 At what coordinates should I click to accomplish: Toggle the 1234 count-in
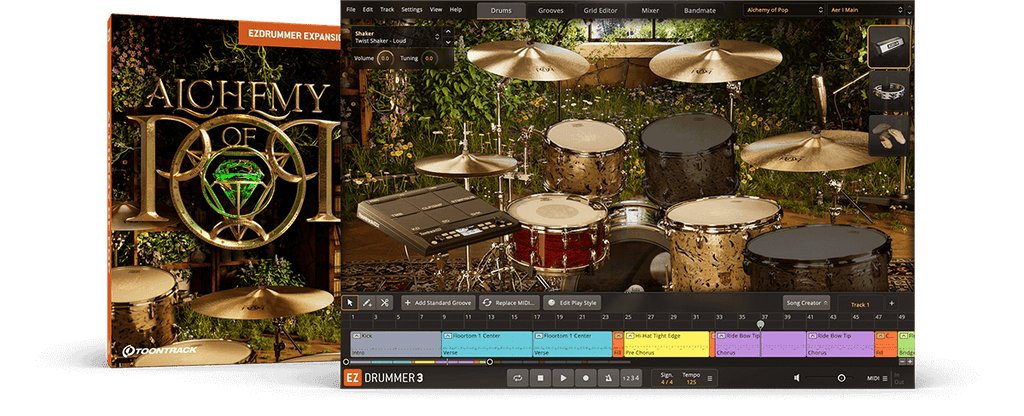click(631, 377)
